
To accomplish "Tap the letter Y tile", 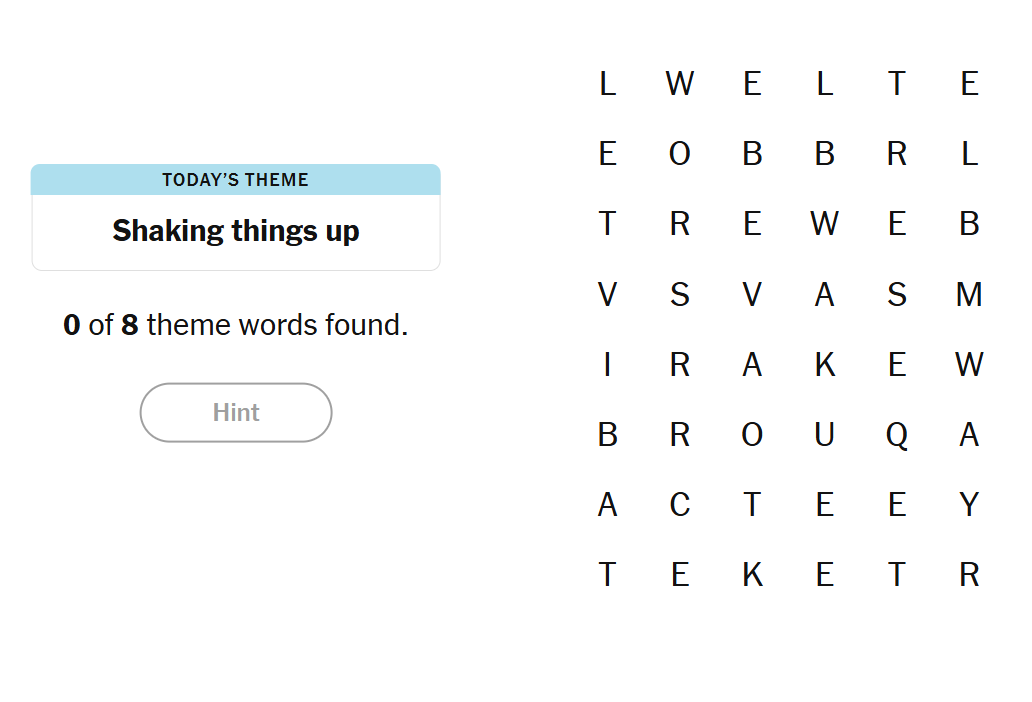I will (969, 505).
